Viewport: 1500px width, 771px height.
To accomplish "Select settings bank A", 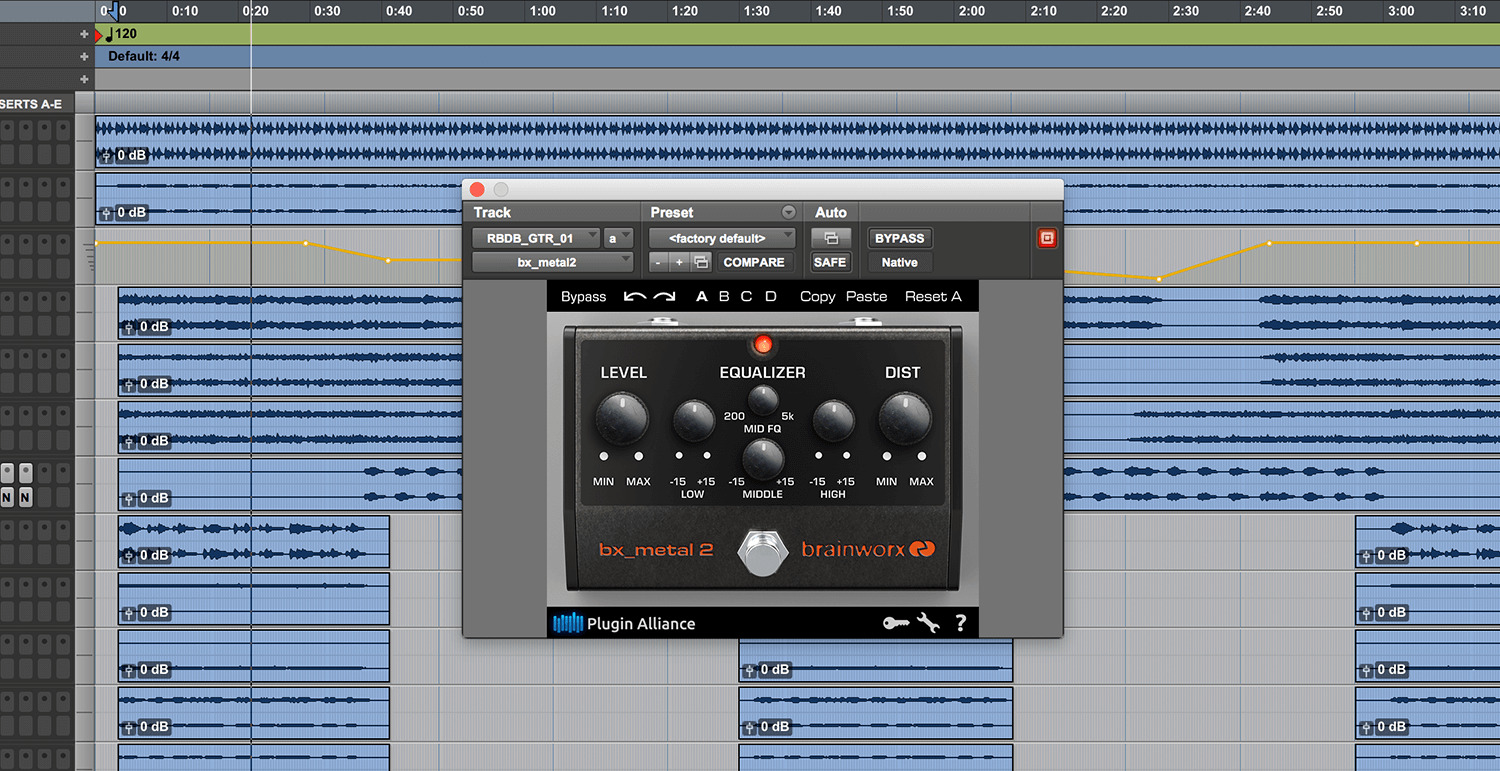I will (701, 296).
